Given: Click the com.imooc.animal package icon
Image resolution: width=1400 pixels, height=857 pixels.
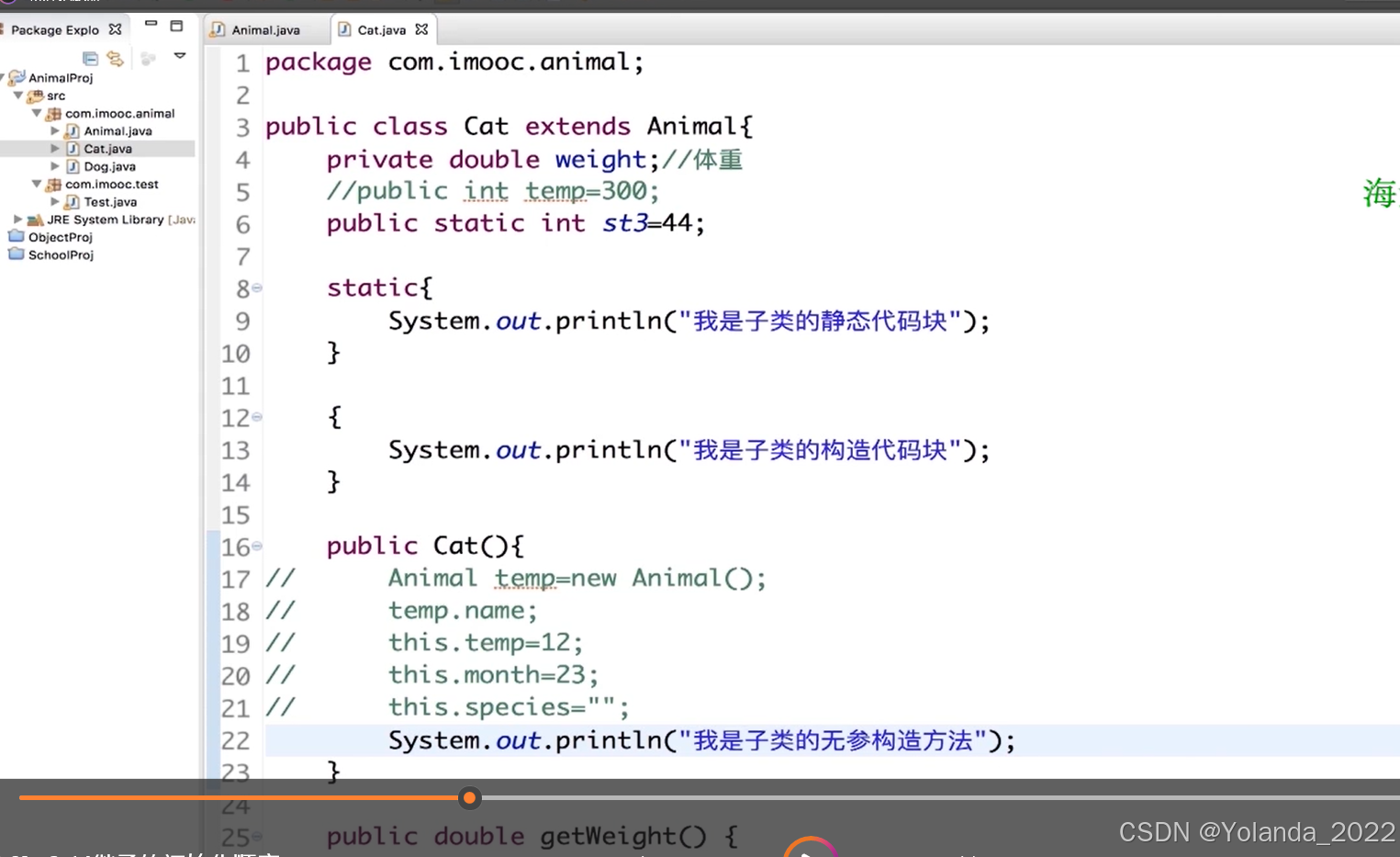Looking at the screenshot, I should pos(53,113).
